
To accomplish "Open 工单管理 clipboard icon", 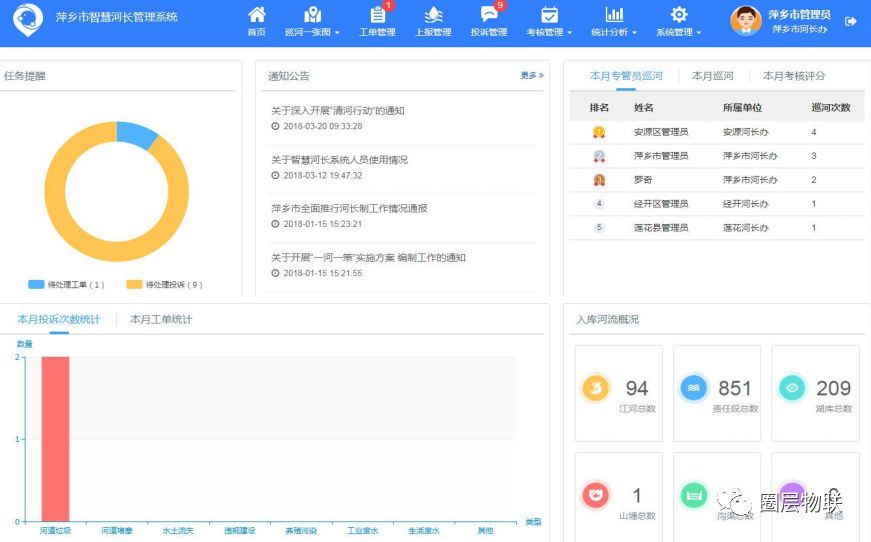I will [x=377, y=15].
